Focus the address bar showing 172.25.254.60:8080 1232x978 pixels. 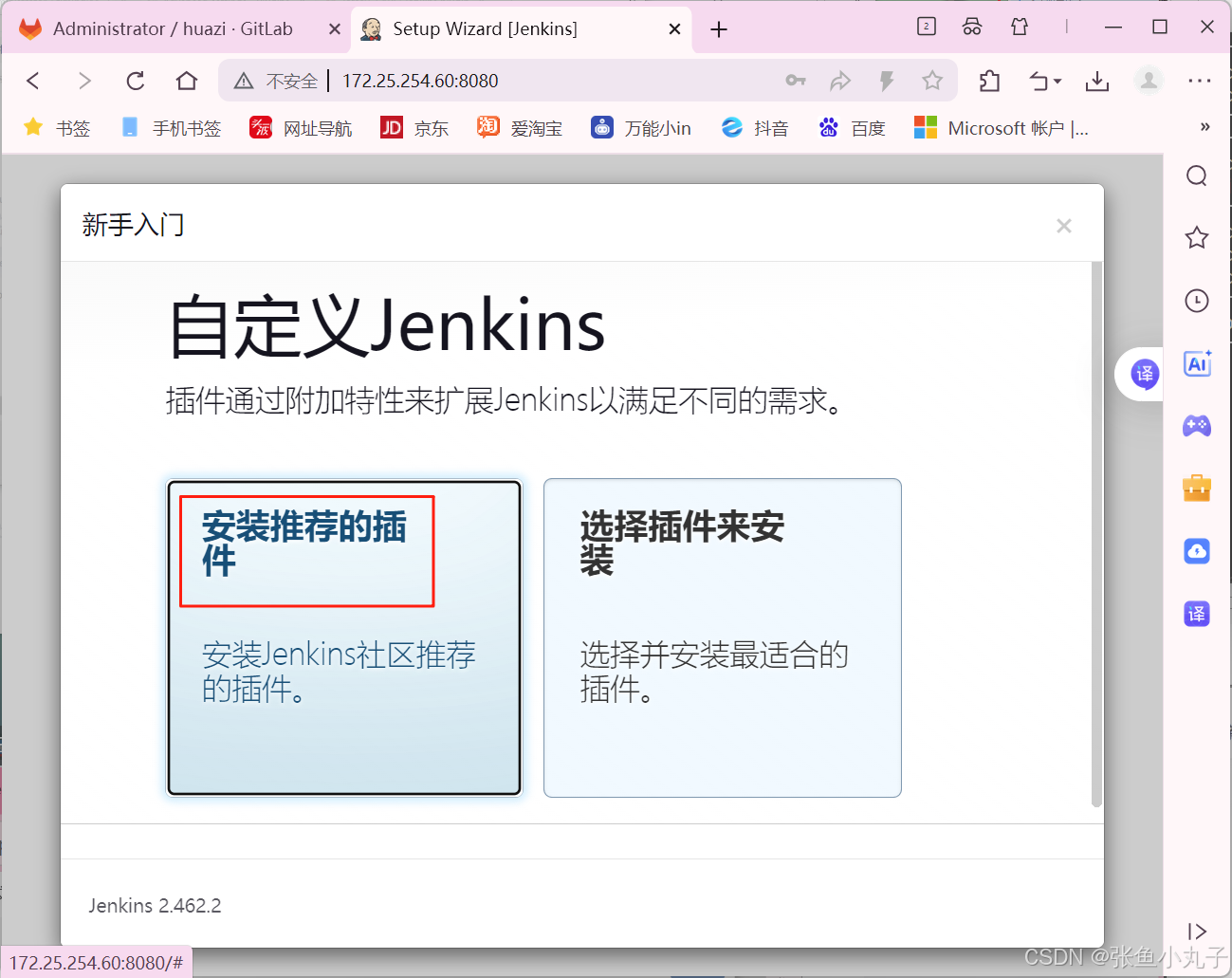point(420,81)
